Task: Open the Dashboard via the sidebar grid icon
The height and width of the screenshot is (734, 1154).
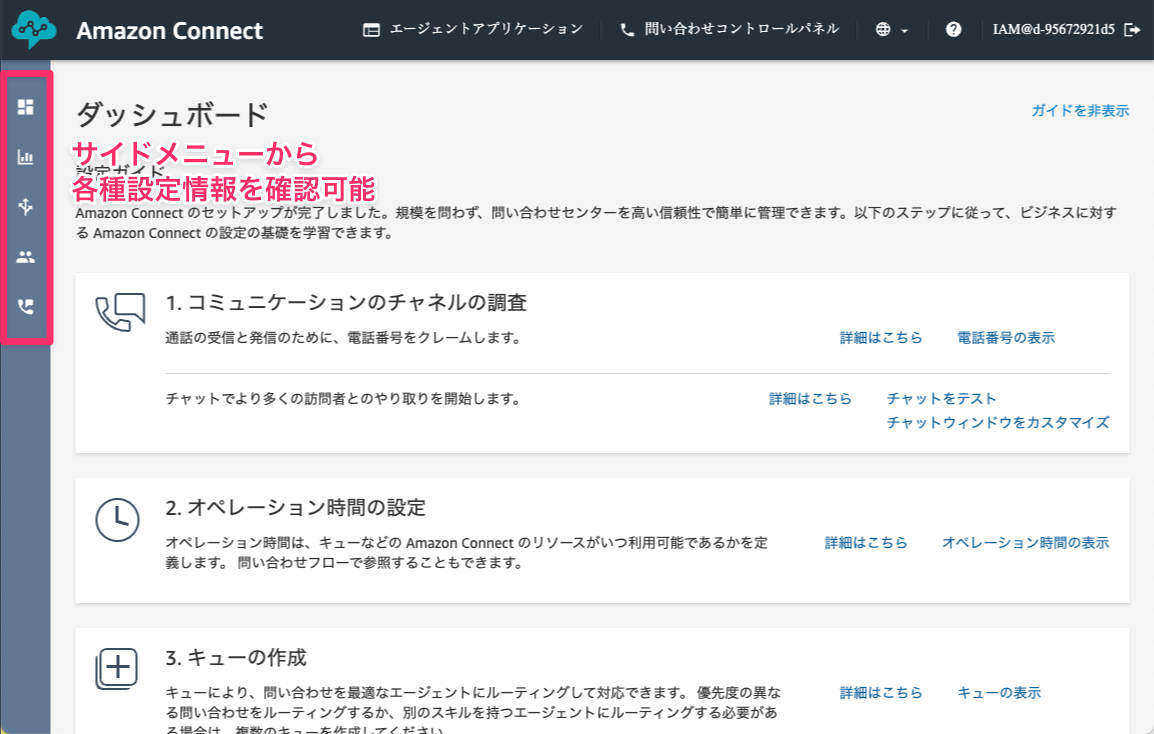Action: click(x=25, y=107)
